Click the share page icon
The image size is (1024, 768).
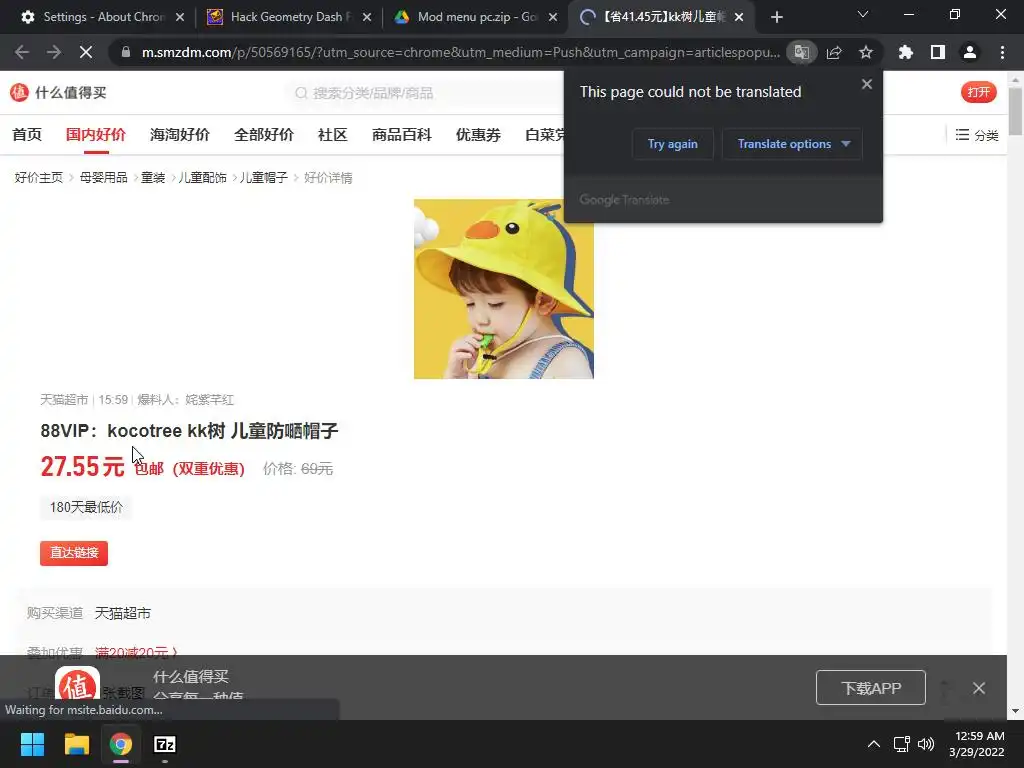click(834, 52)
